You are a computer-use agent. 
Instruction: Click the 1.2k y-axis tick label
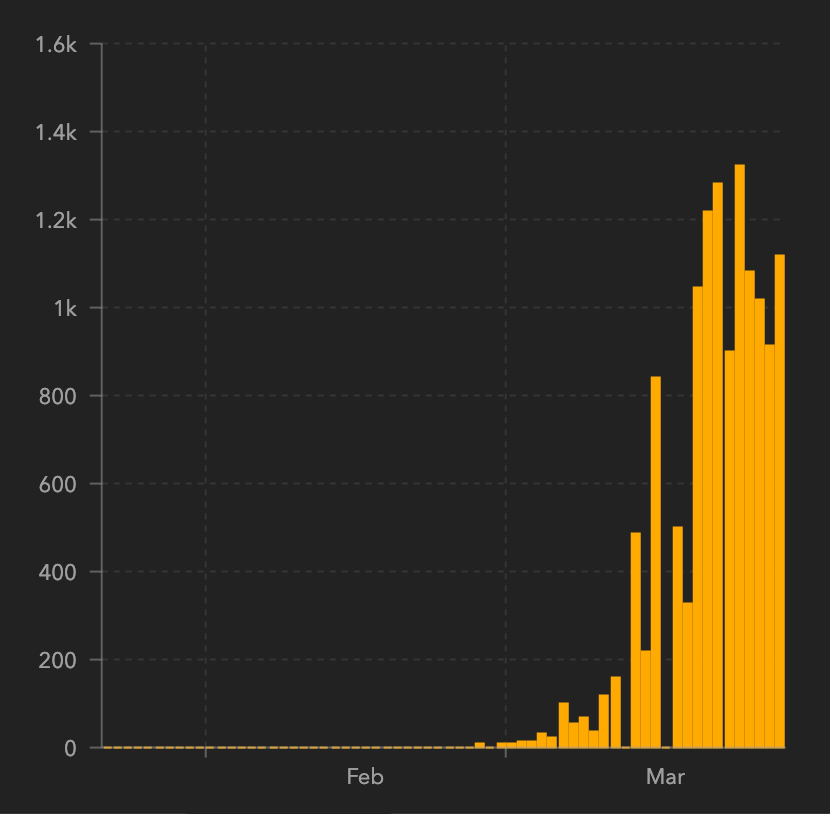[x=54, y=220]
